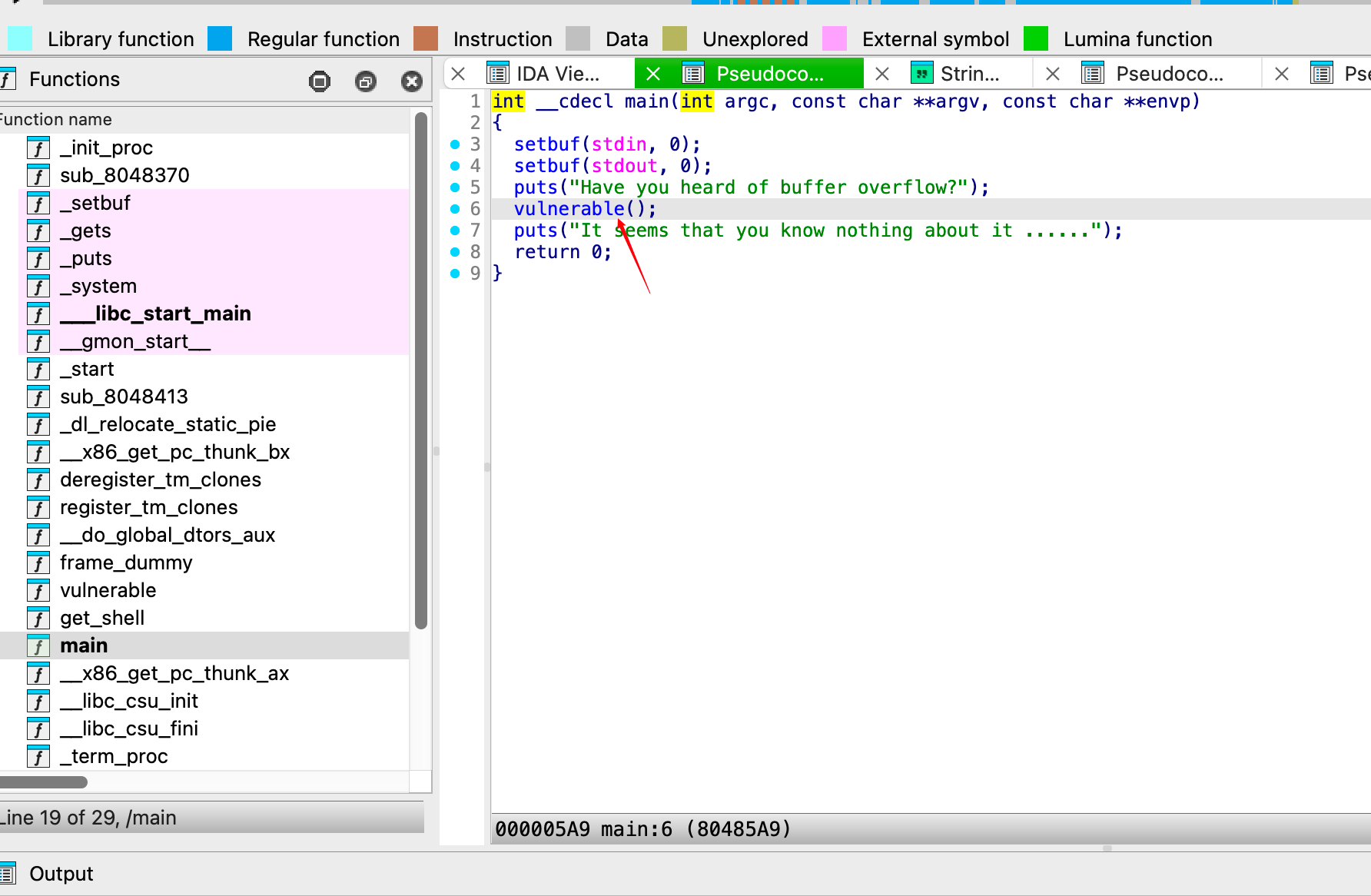Click vulnerable() call in pseudocode

pos(585,209)
